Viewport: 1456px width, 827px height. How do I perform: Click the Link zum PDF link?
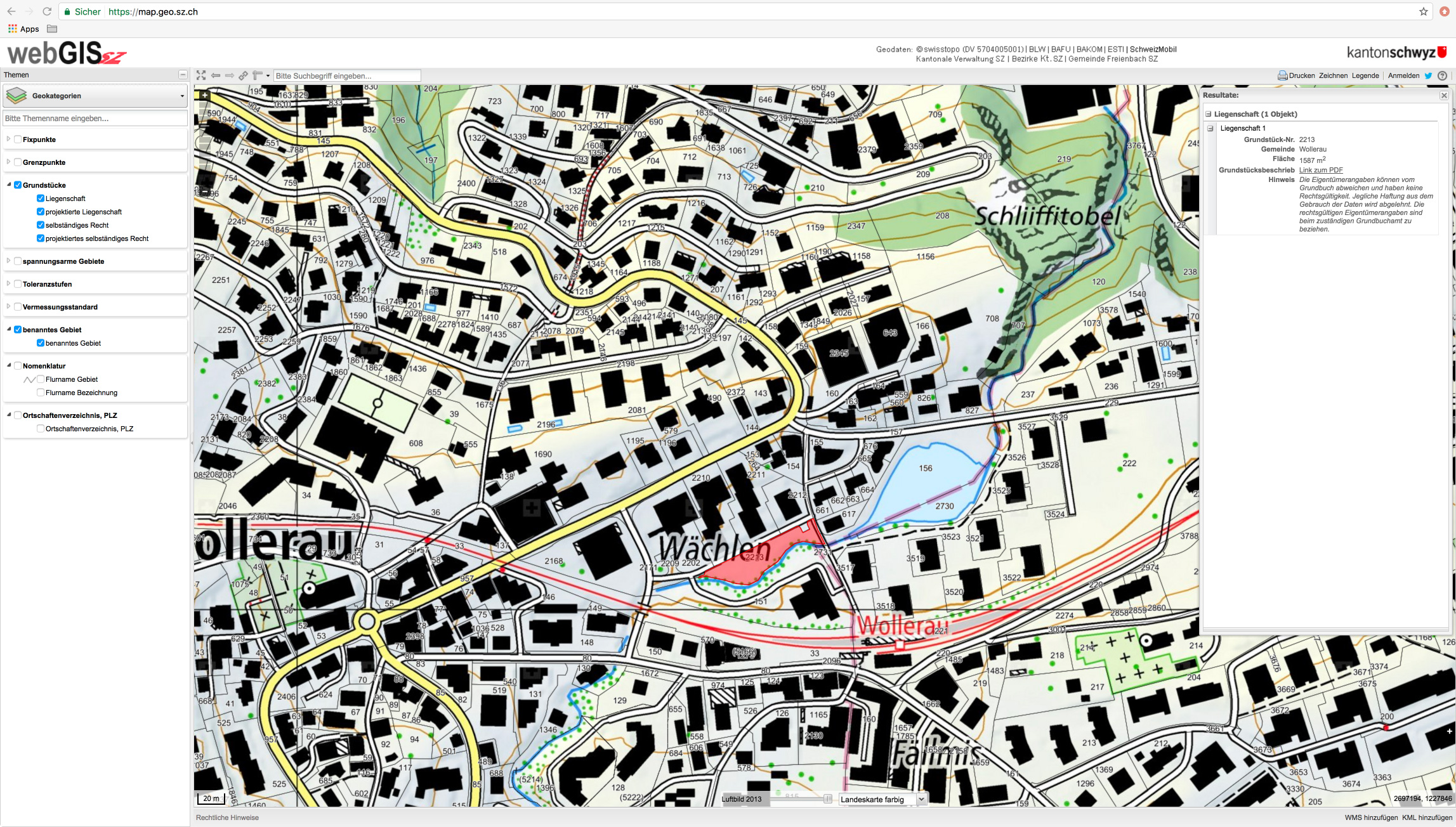point(1321,170)
